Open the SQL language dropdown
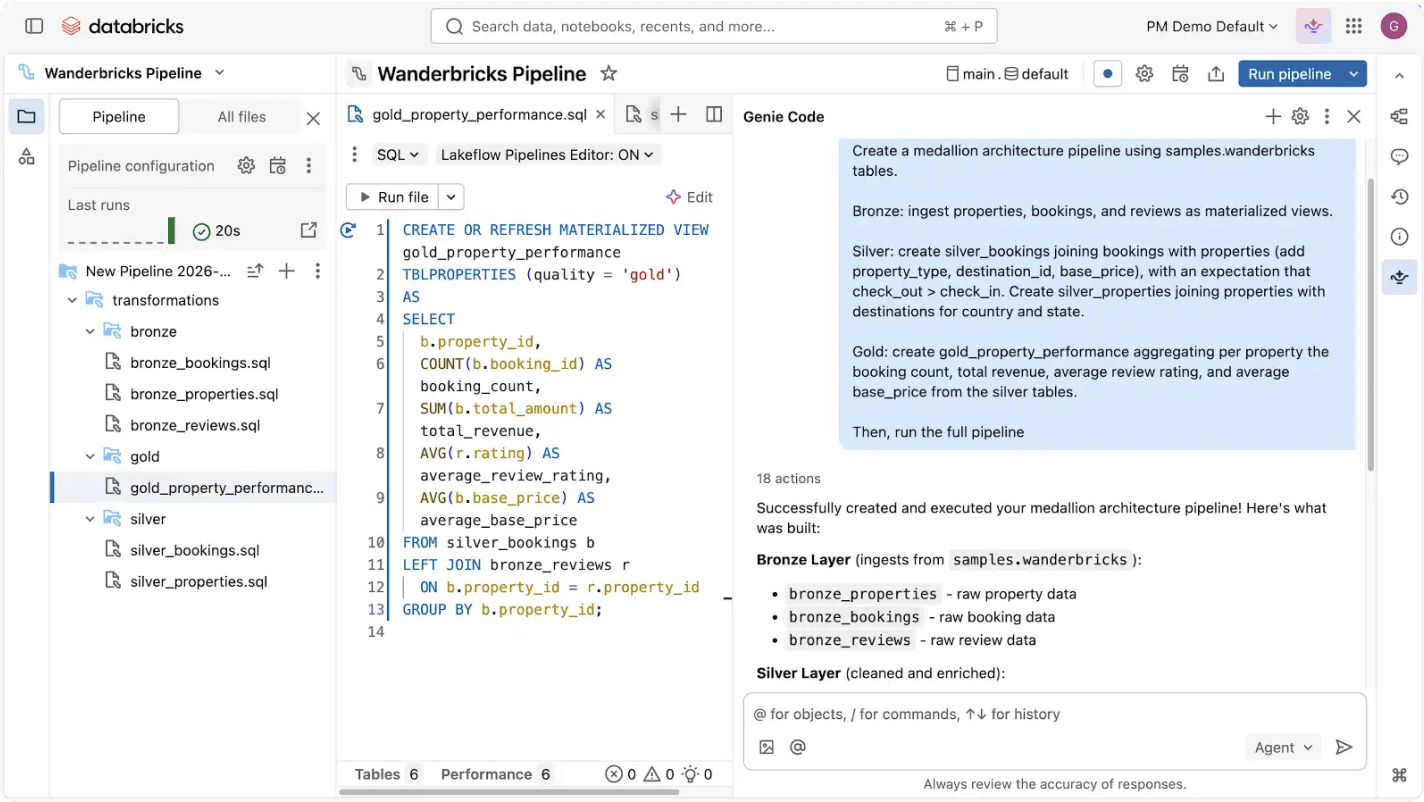 [397, 155]
